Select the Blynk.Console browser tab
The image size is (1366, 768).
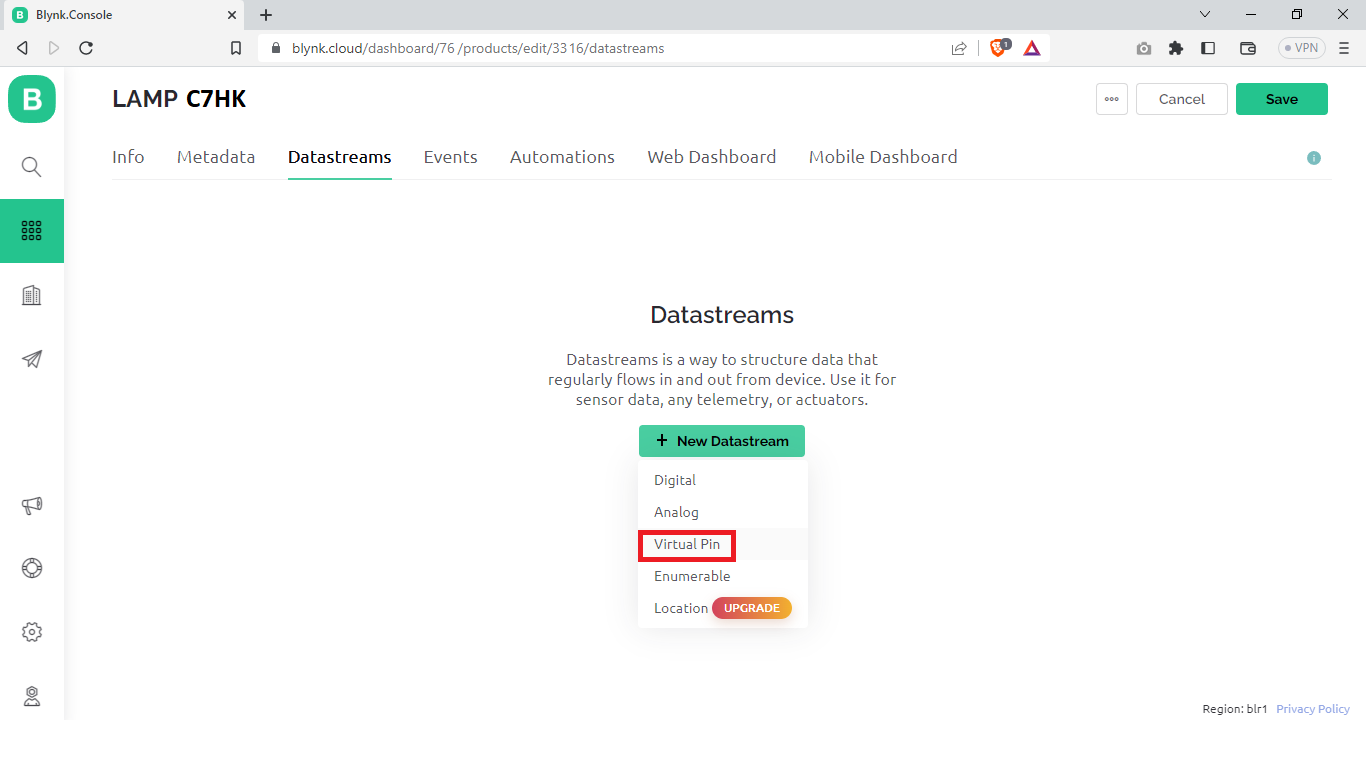tap(125, 15)
